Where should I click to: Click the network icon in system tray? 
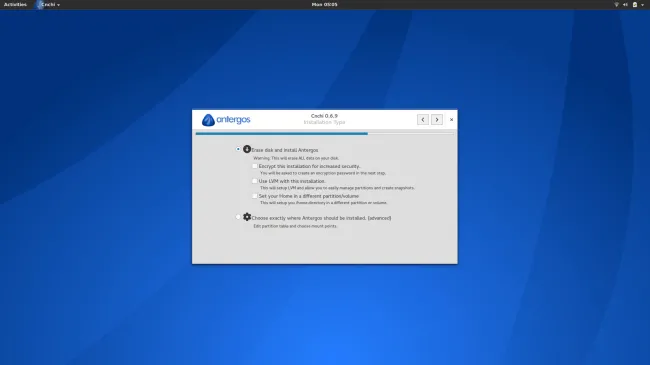[x=616, y=5]
